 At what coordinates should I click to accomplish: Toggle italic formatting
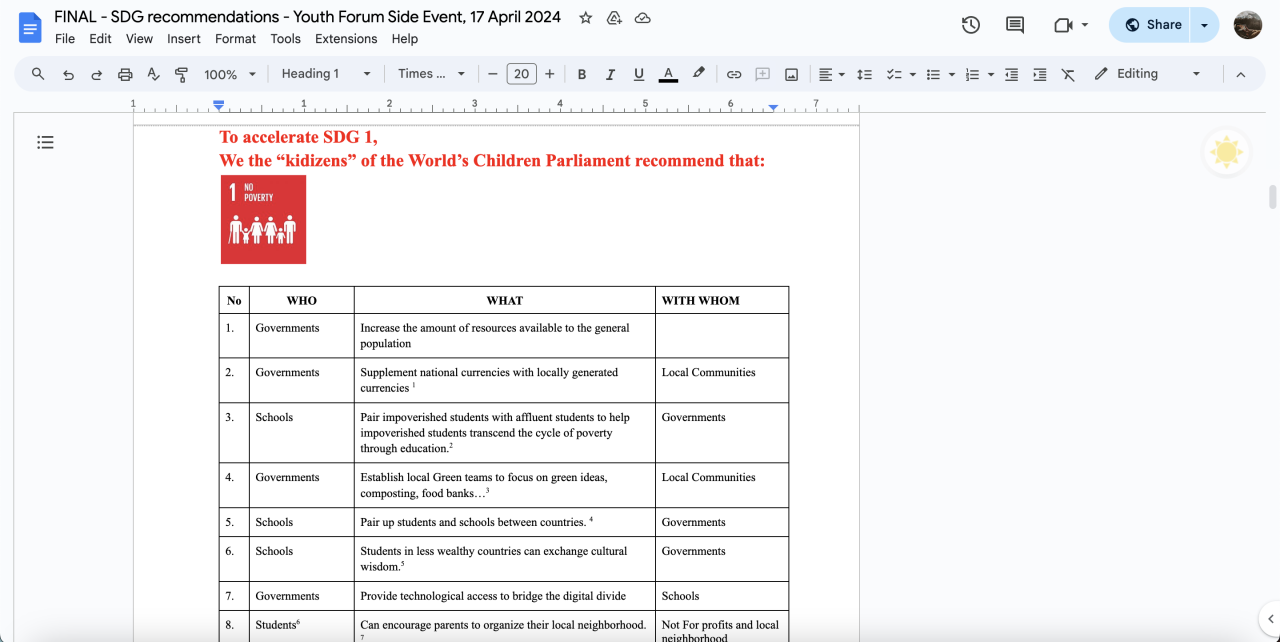[x=610, y=74]
